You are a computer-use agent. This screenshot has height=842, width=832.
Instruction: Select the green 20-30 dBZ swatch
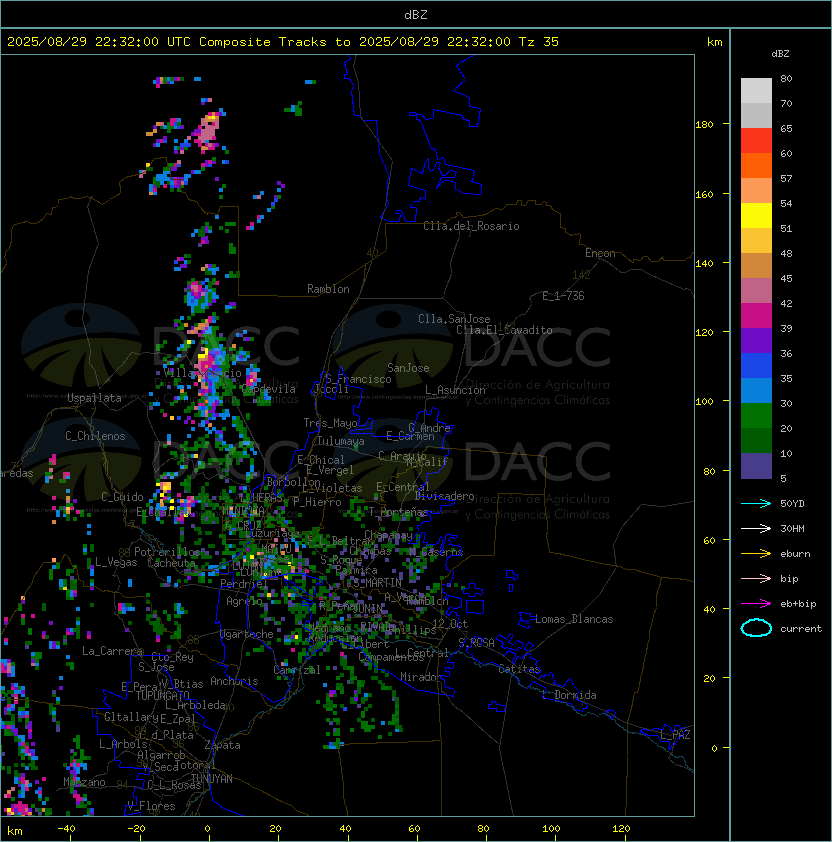pyautogui.click(x=756, y=416)
